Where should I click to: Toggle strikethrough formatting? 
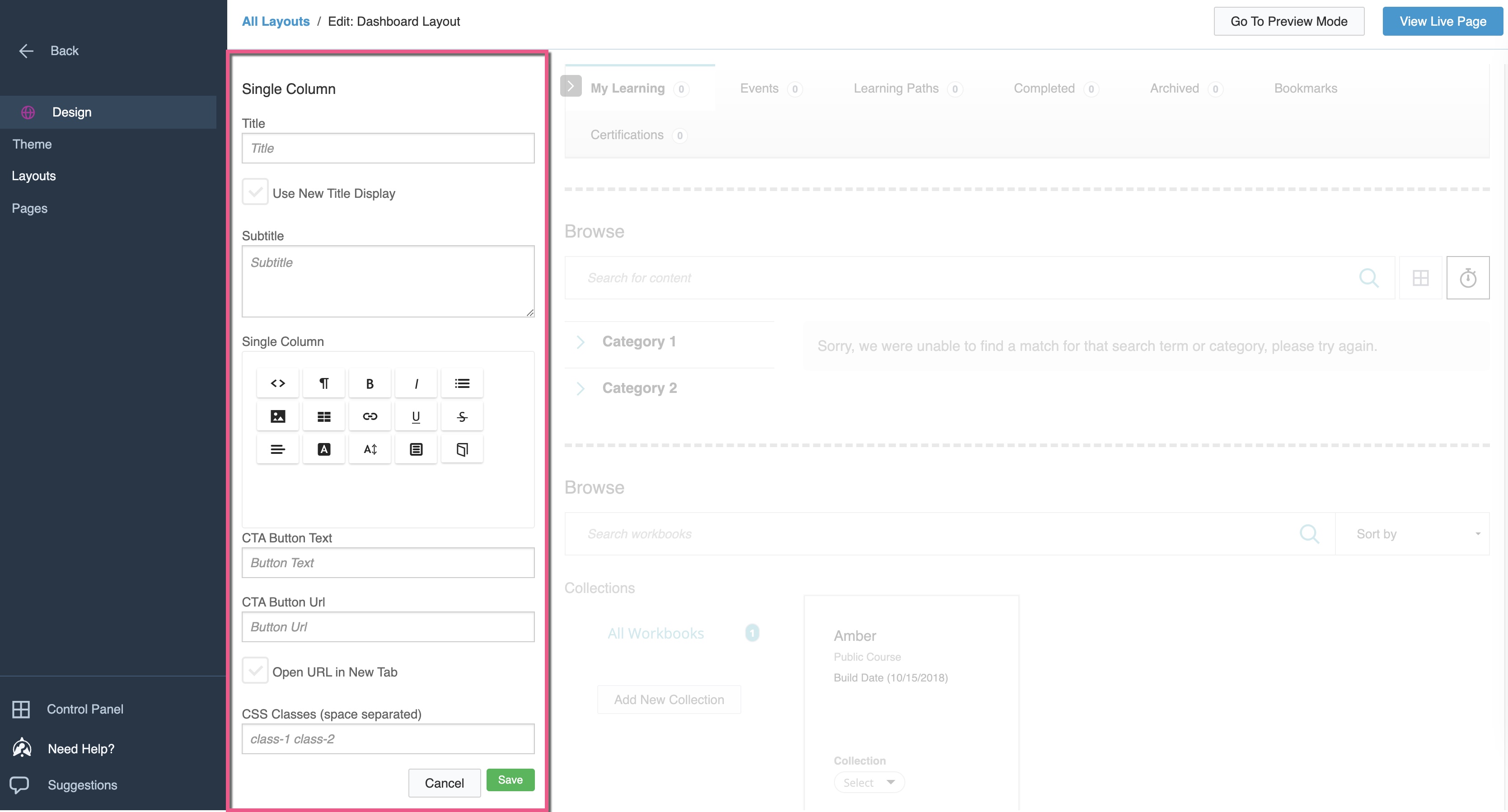(x=462, y=416)
